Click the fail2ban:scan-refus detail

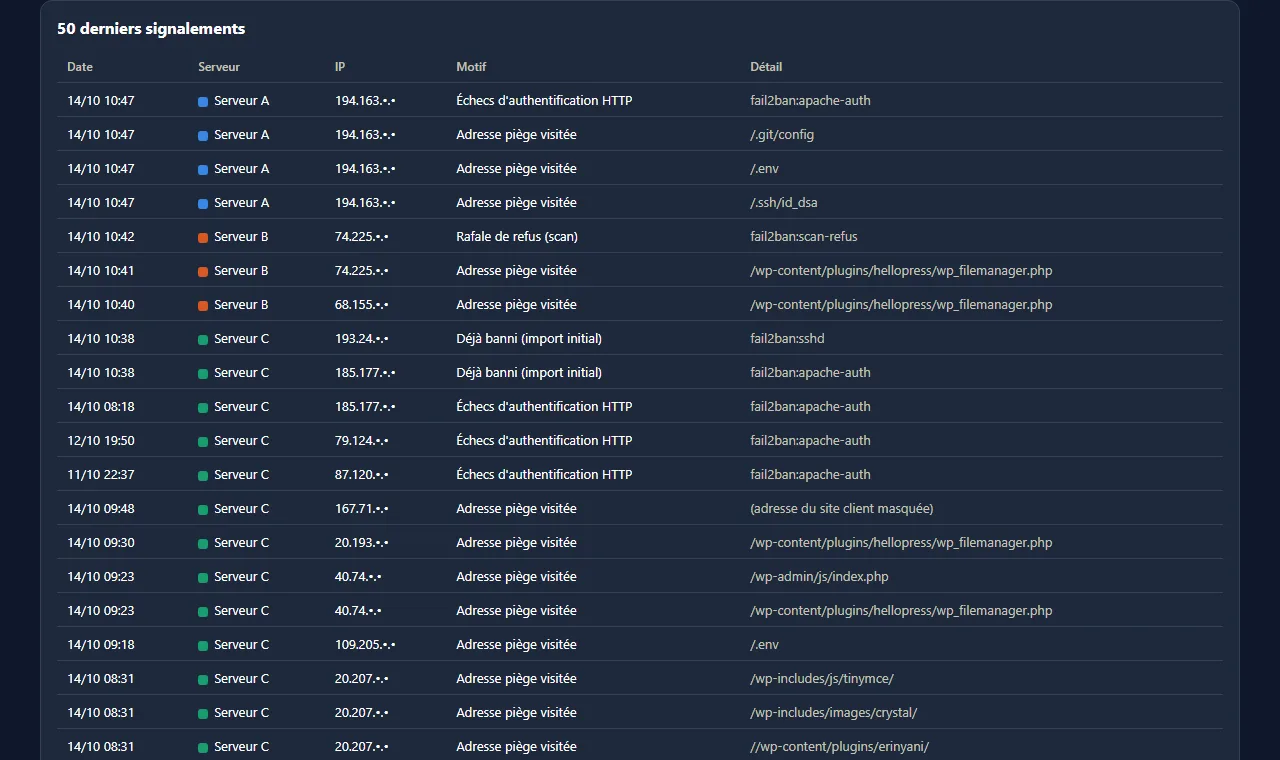point(804,237)
